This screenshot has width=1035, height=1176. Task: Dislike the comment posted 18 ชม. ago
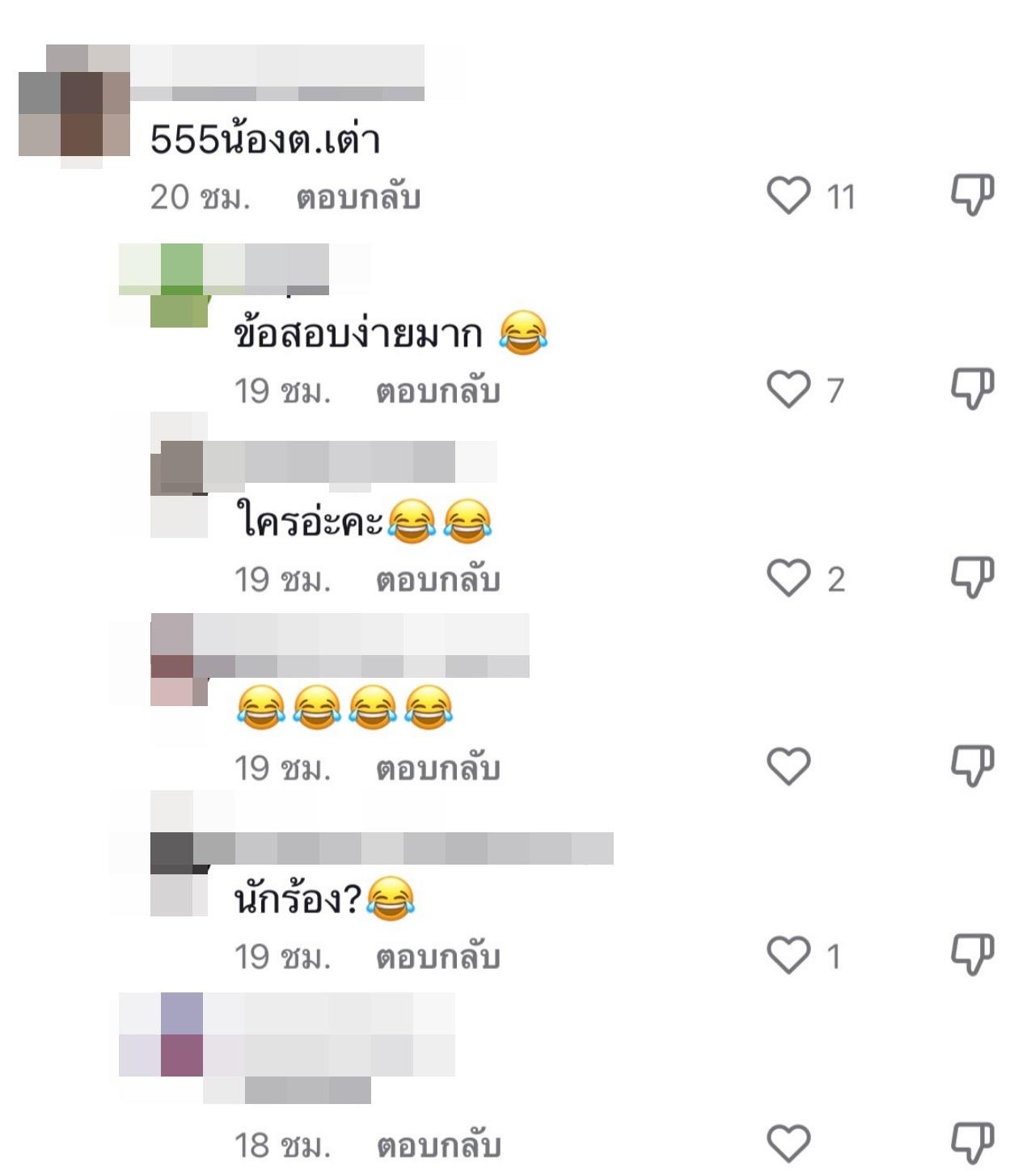click(971, 1143)
